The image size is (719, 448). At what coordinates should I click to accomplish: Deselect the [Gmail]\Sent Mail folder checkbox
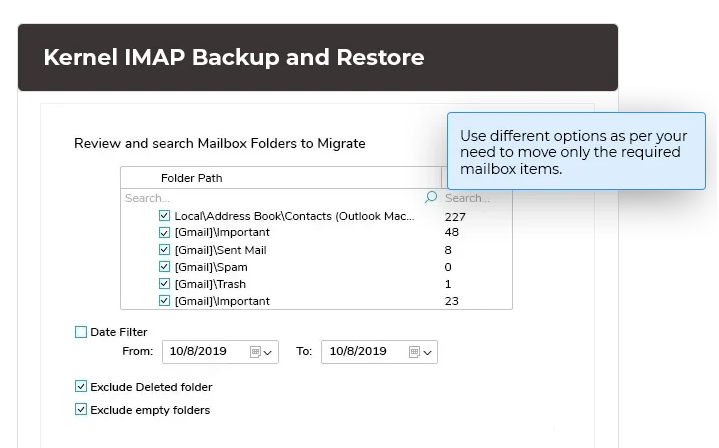click(x=164, y=250)
